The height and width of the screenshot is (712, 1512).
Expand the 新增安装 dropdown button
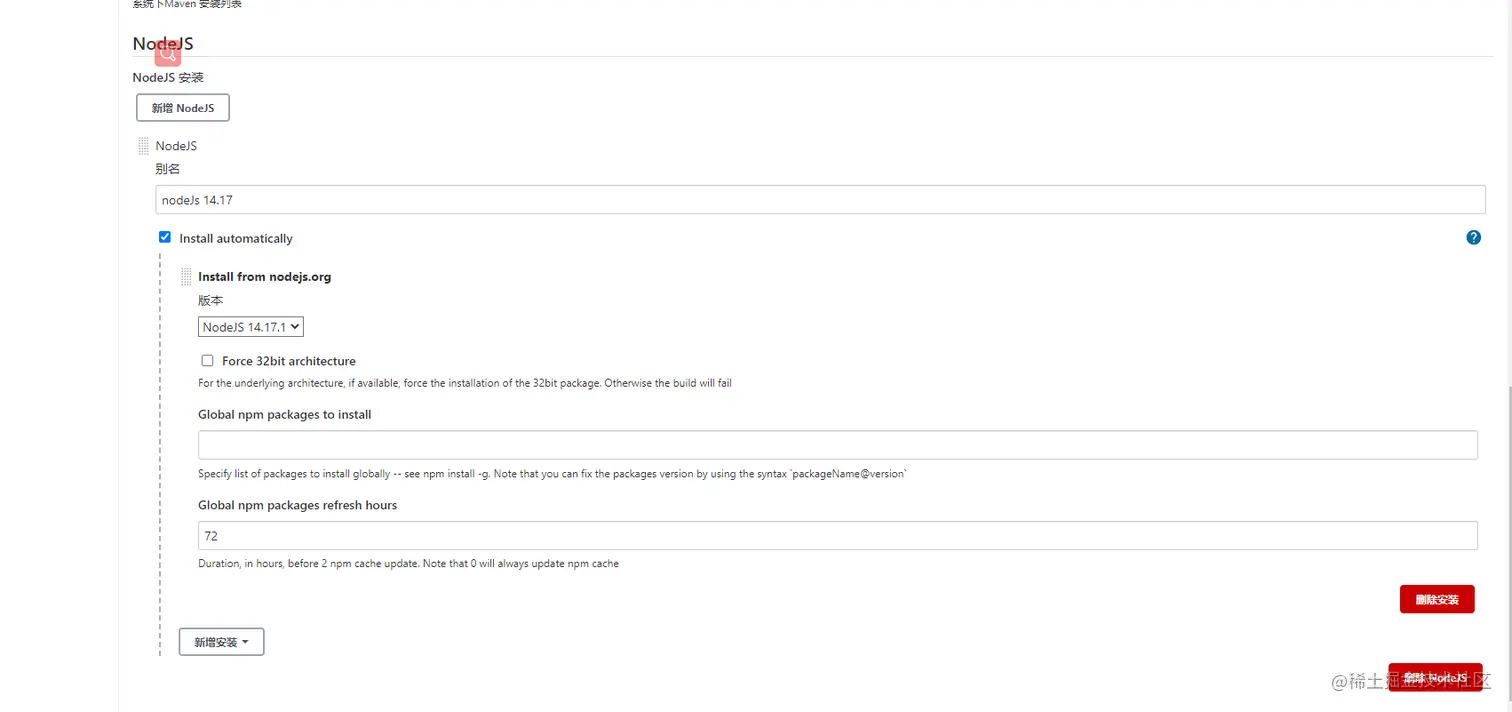pos(221,642)
